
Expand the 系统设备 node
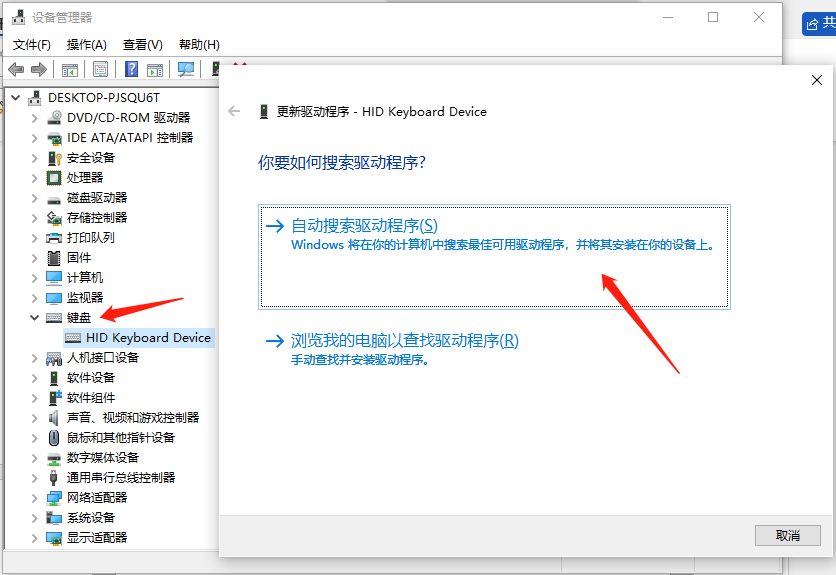click(x=35, y=518)
